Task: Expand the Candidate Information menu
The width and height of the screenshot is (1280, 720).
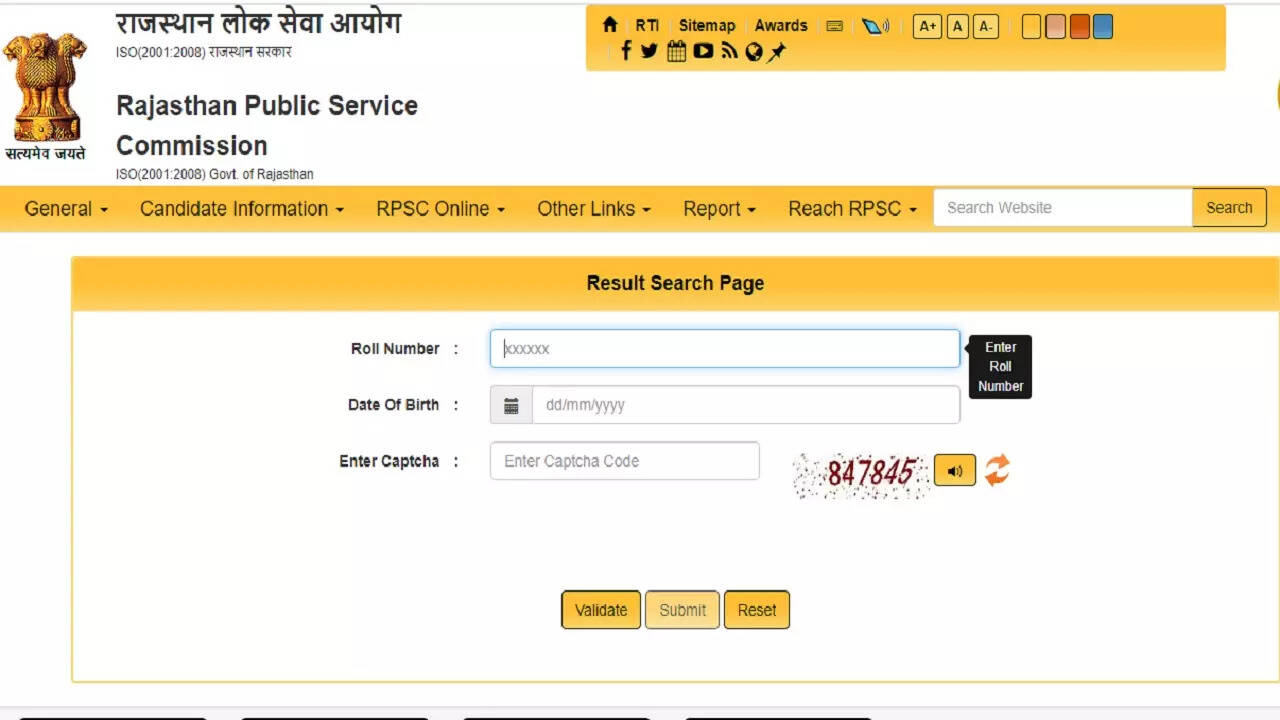Action: 241,209
